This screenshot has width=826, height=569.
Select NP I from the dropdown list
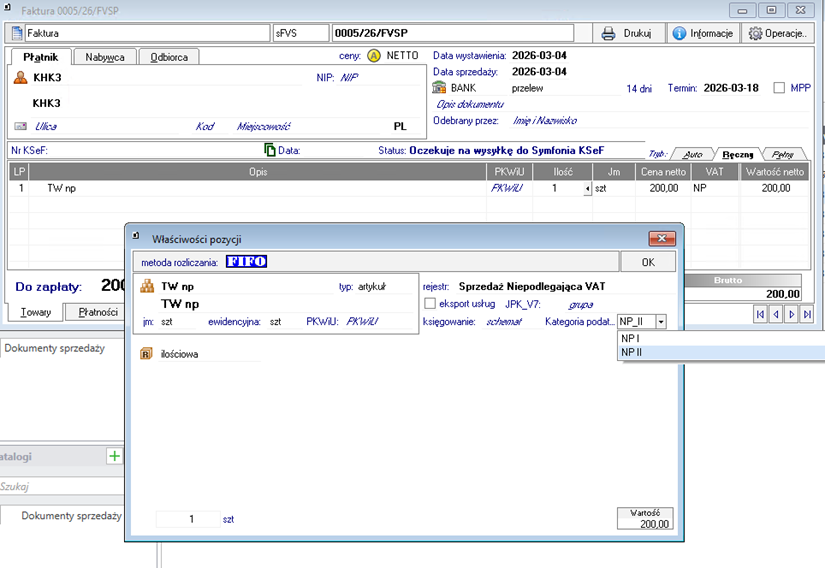coord(630,339)
